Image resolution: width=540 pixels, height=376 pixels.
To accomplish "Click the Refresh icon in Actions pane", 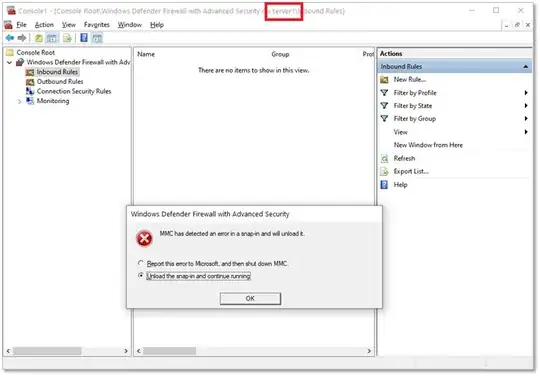I will [x=384, y=158].
